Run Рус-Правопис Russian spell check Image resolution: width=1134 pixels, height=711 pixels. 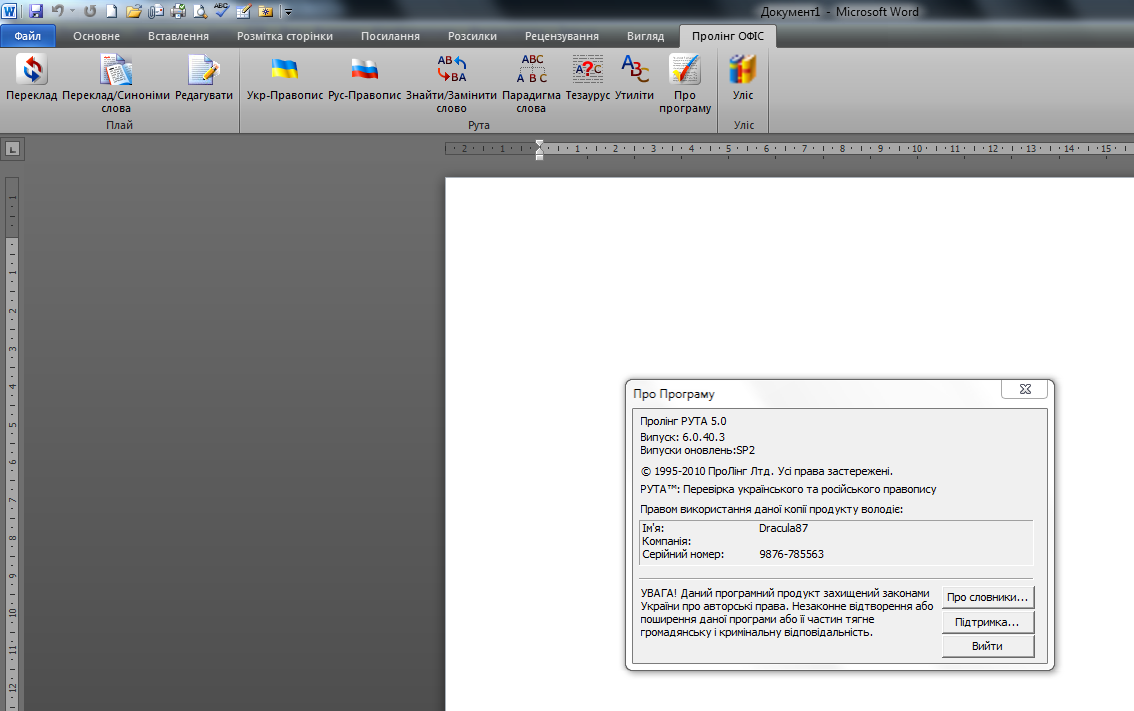364,78
